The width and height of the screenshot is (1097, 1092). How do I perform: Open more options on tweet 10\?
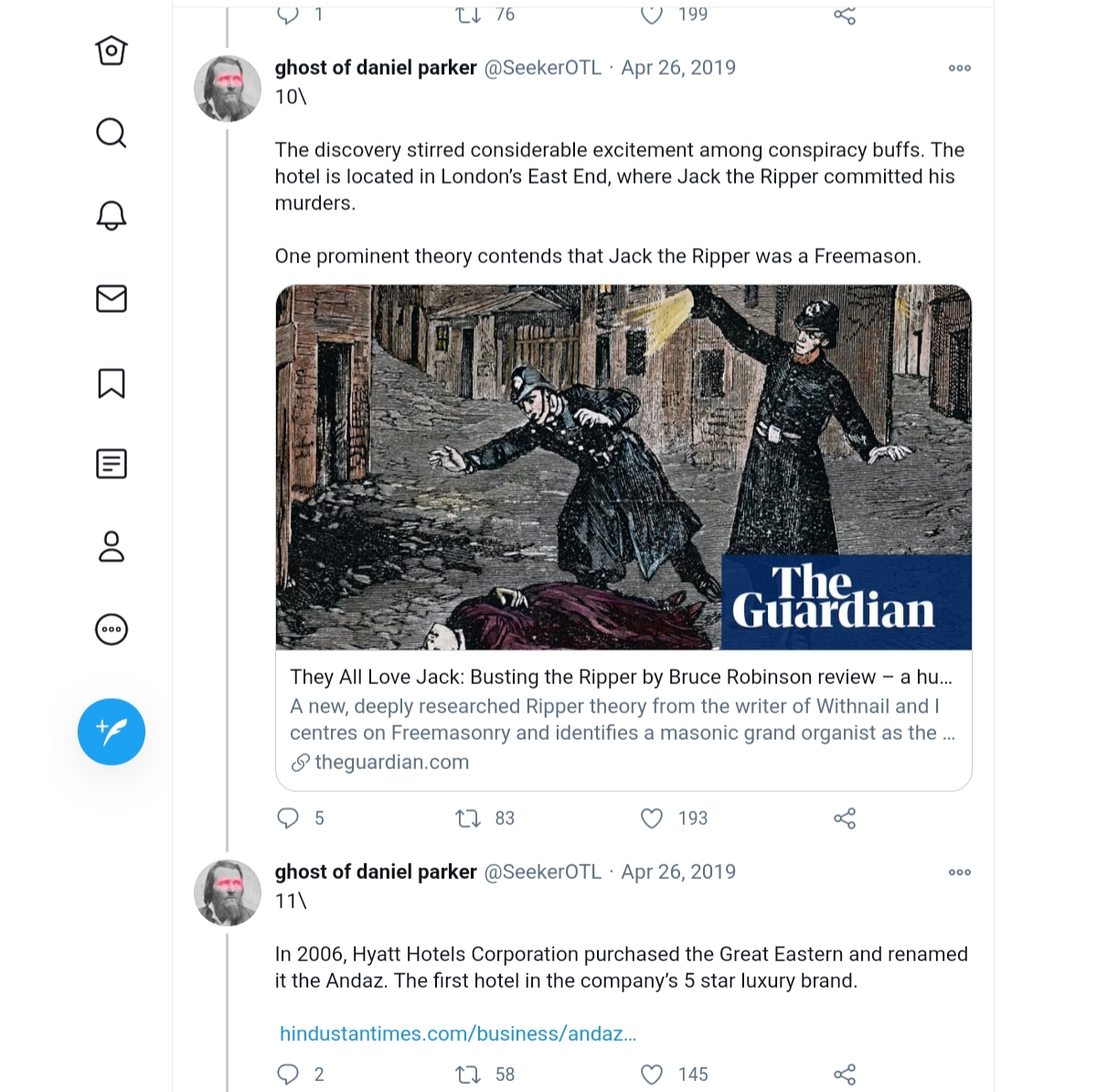point(960,69)
